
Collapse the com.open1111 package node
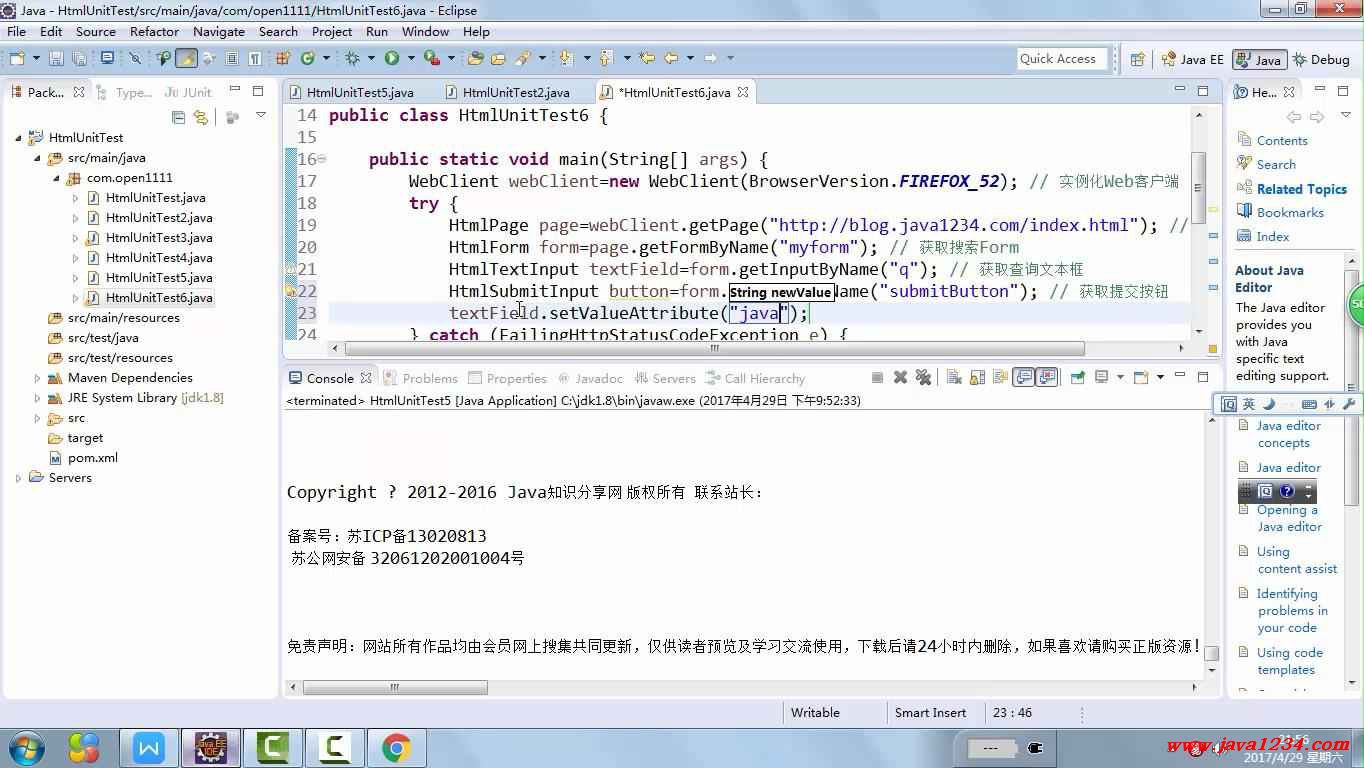point(56,178)
